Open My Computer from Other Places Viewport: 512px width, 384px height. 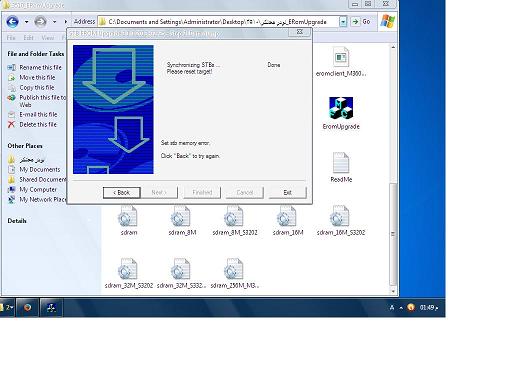click(38, 189)
